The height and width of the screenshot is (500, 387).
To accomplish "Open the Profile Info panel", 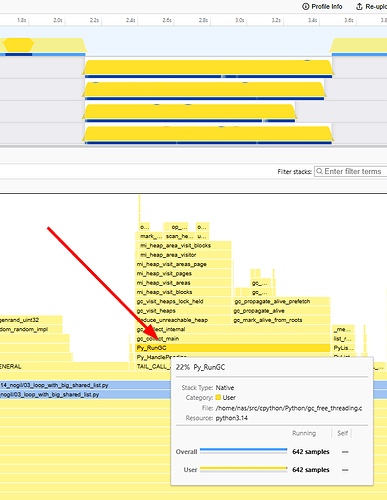I will 322,6.
